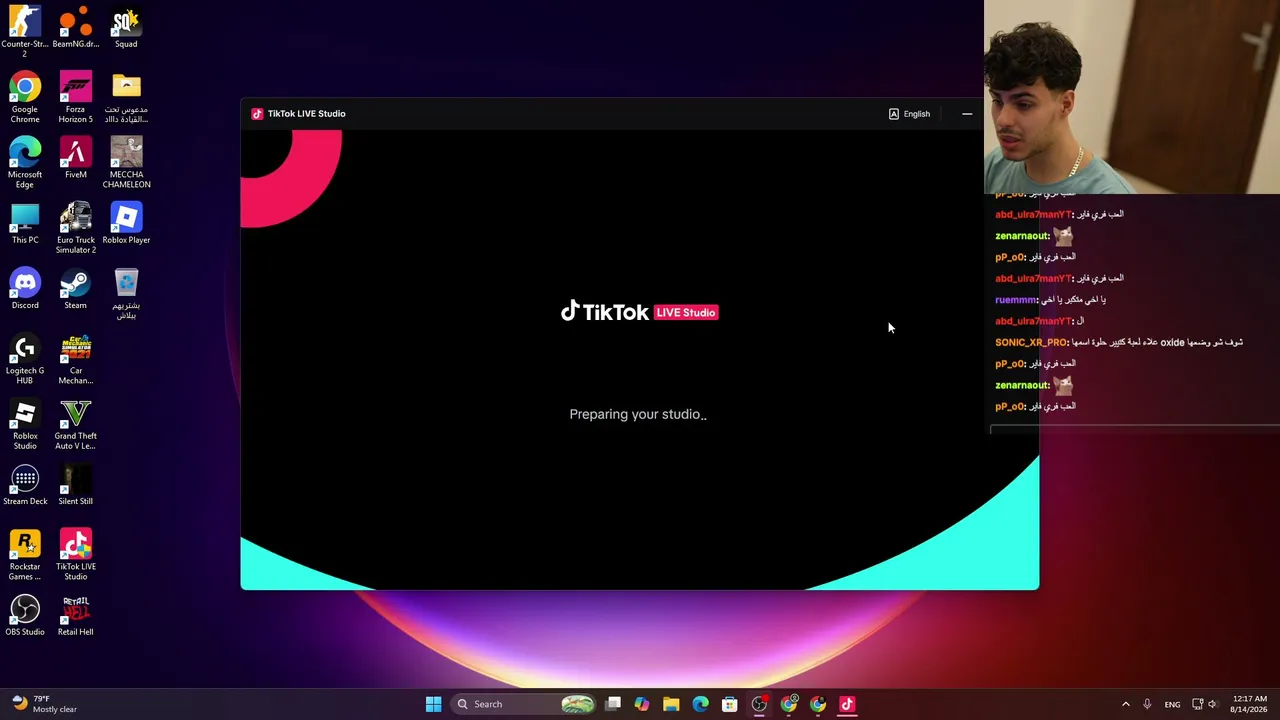Open the Google Chrome desktop shortcut
Image resolution: width=1280 pixels, height=720 pixels.
[x=25, y=97]
